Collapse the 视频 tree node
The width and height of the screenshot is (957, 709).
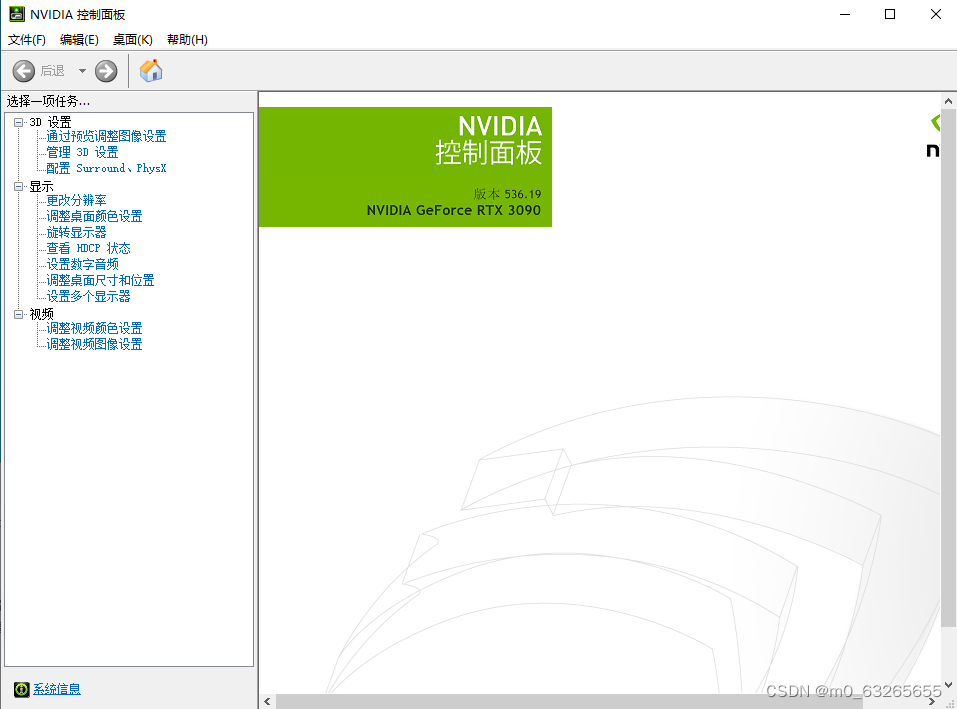(18, 314)
